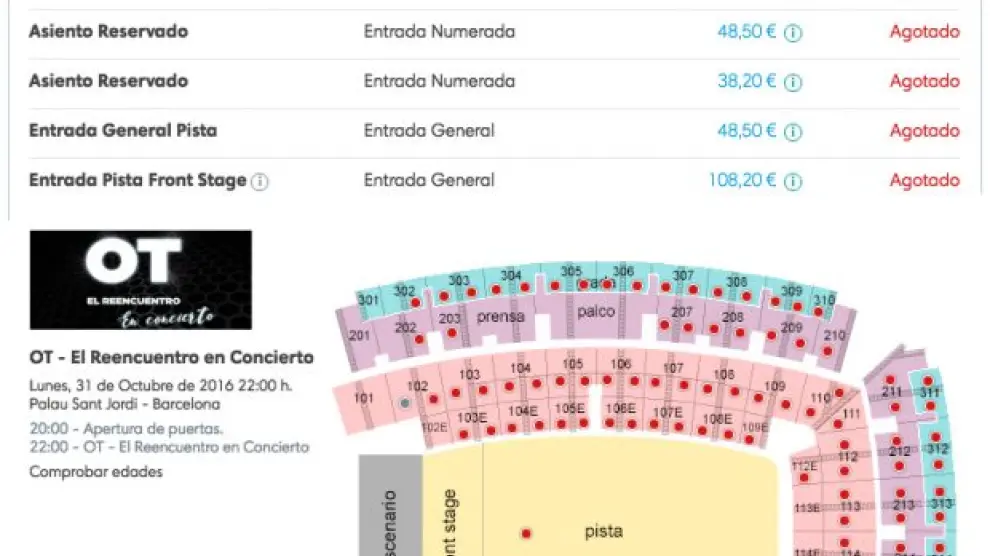Select seat section 101 on the map
The width and height of the screenshot is (990, 556).
(364, 400)
